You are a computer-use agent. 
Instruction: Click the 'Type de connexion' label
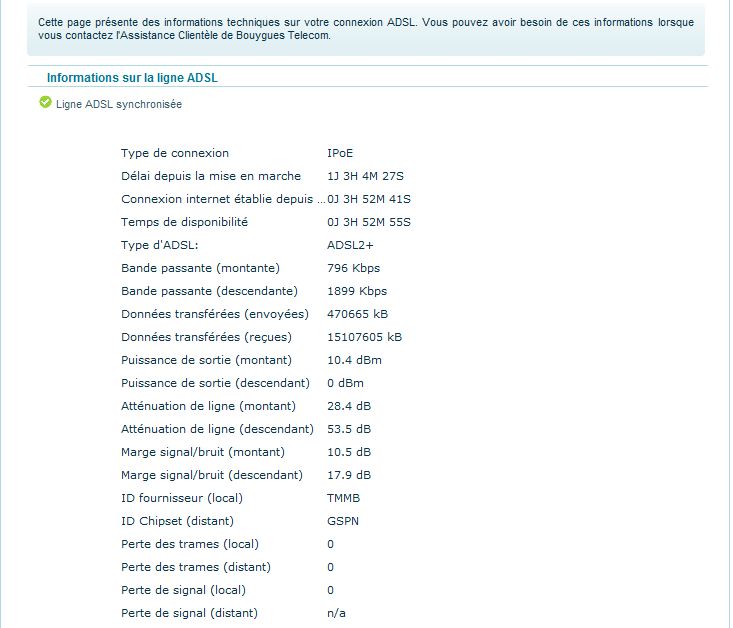click(x=175, y=153)
